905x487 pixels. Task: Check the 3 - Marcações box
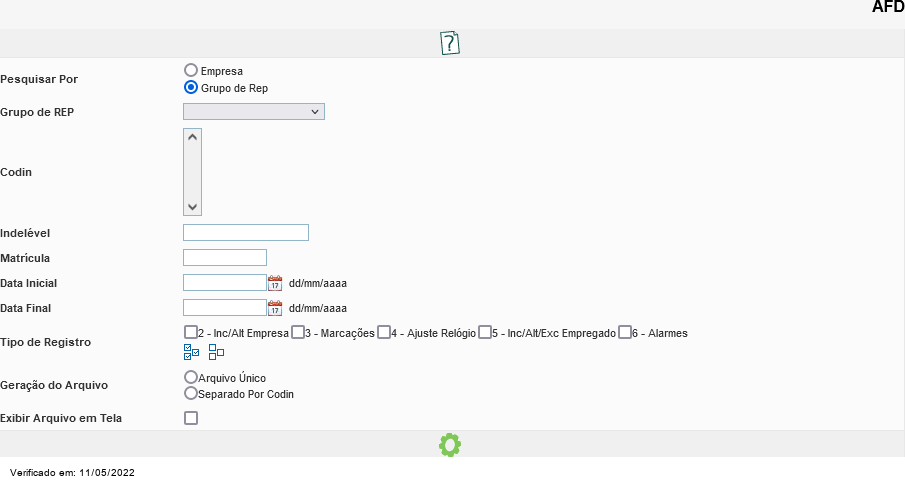[x=298, y=332]
